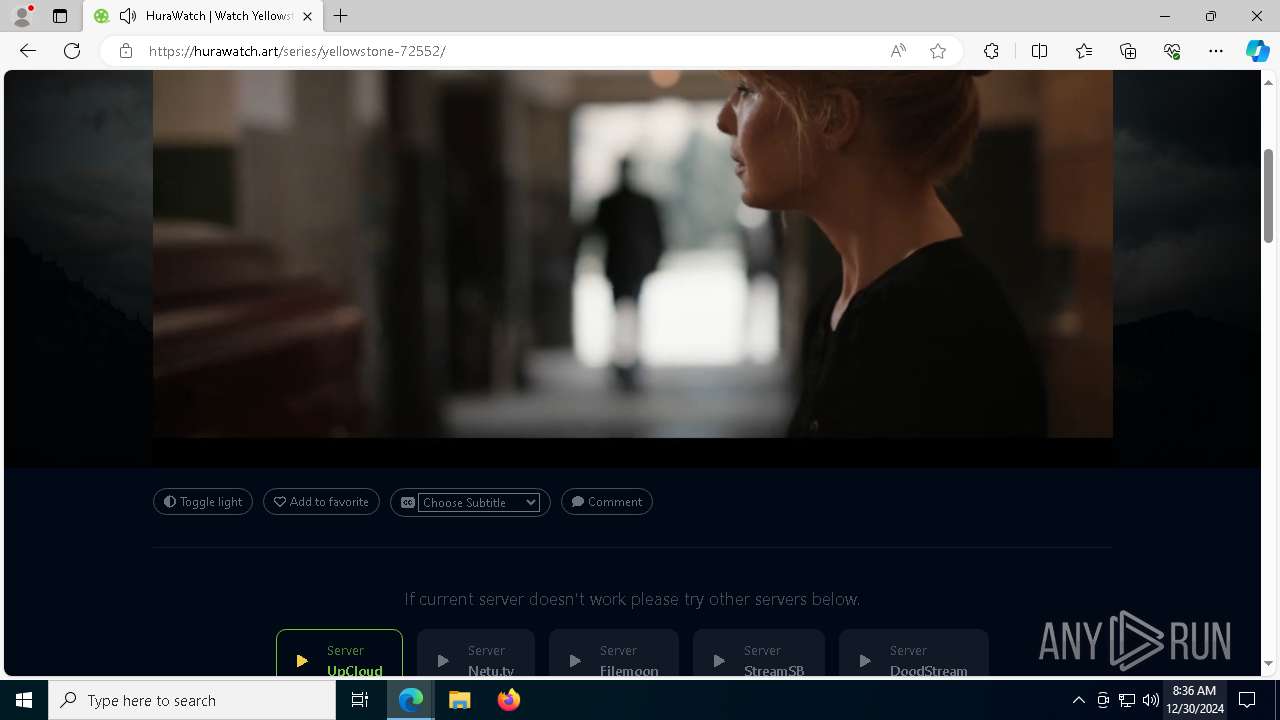The width and height of the screenshot is (1280, 720).
Task: Click scrollbar down arrow
Action: 1268,664
